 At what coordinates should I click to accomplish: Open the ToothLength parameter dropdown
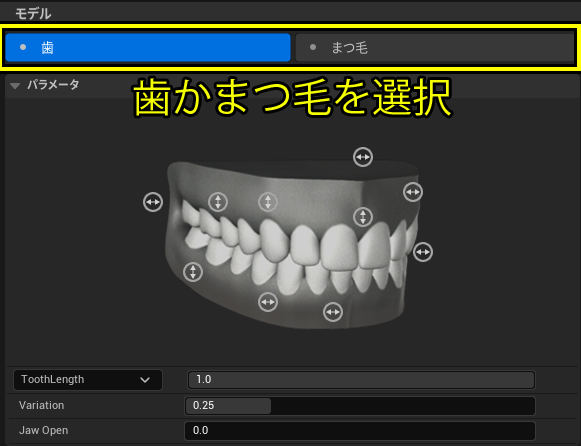pos(88,380)
